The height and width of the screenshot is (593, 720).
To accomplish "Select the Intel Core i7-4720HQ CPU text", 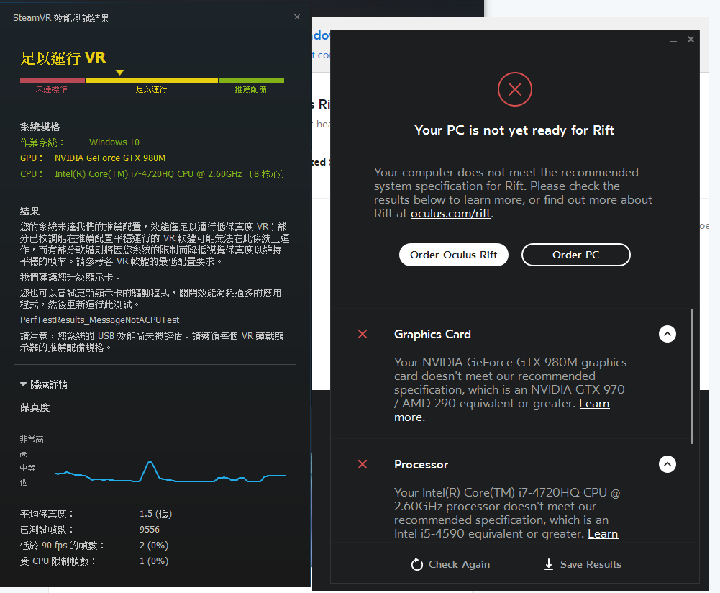I will point(169,174).
